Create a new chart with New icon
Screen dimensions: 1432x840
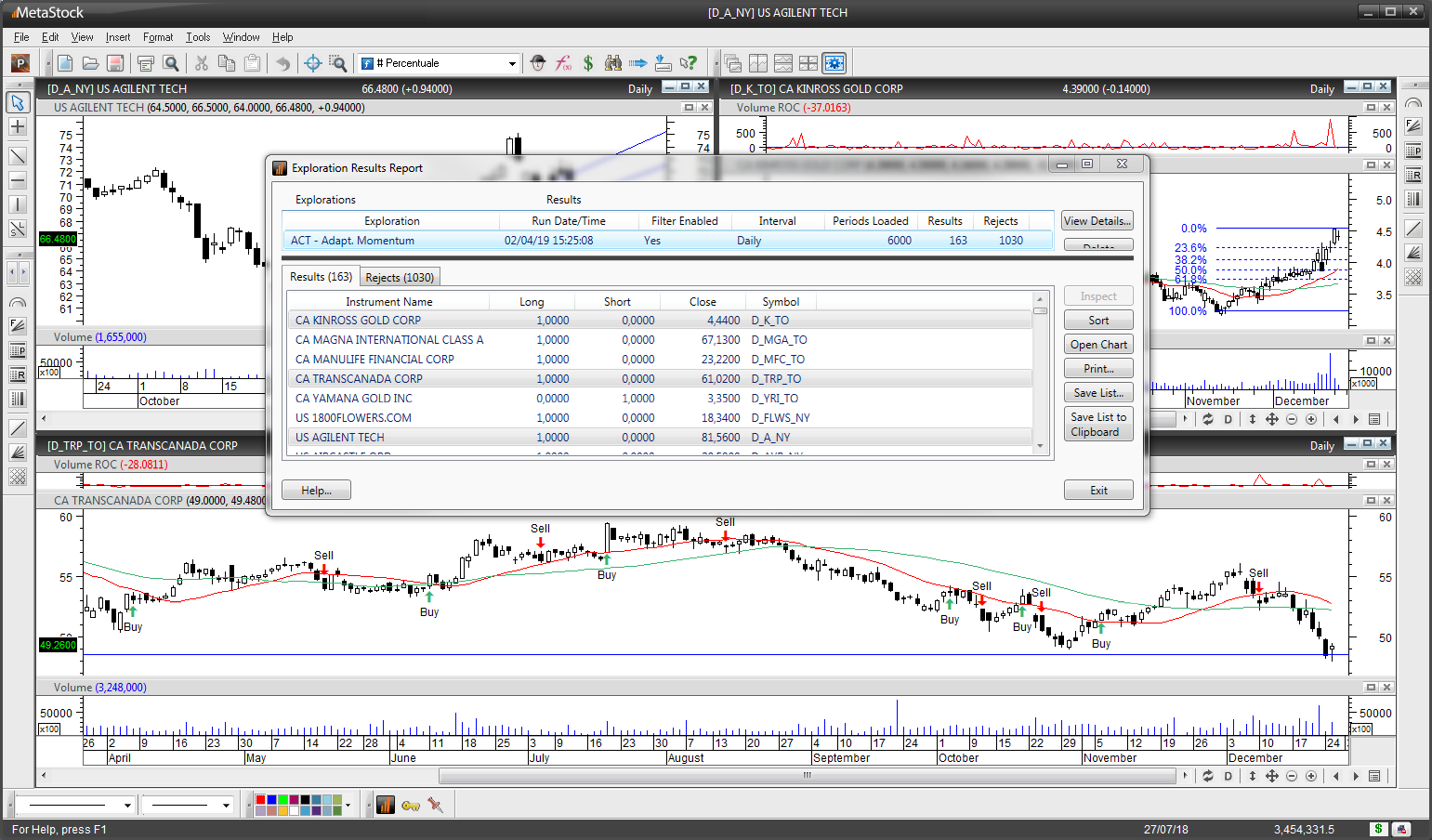65,63
